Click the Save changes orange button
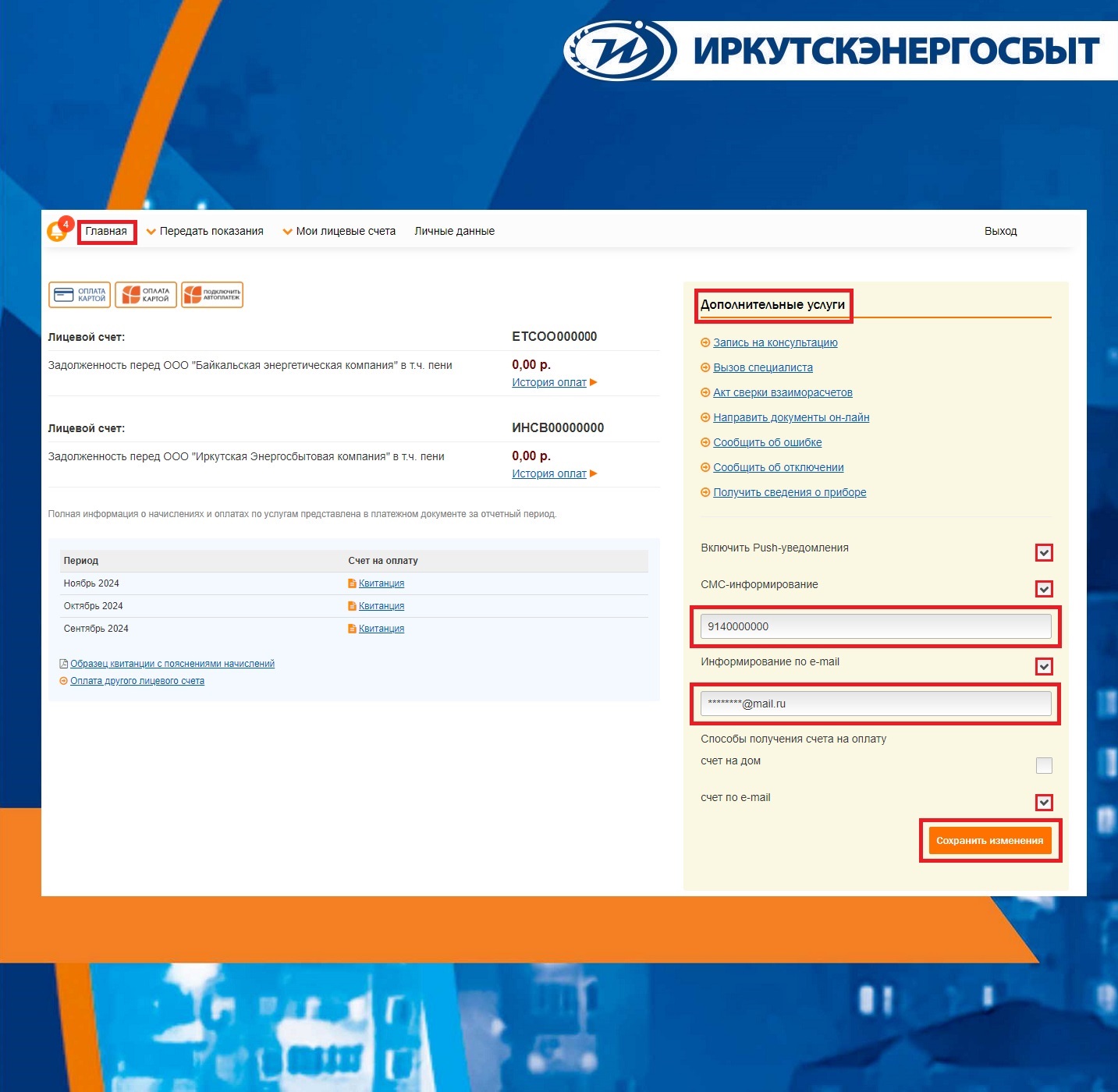1118x1092 pixels. (990, 841)
